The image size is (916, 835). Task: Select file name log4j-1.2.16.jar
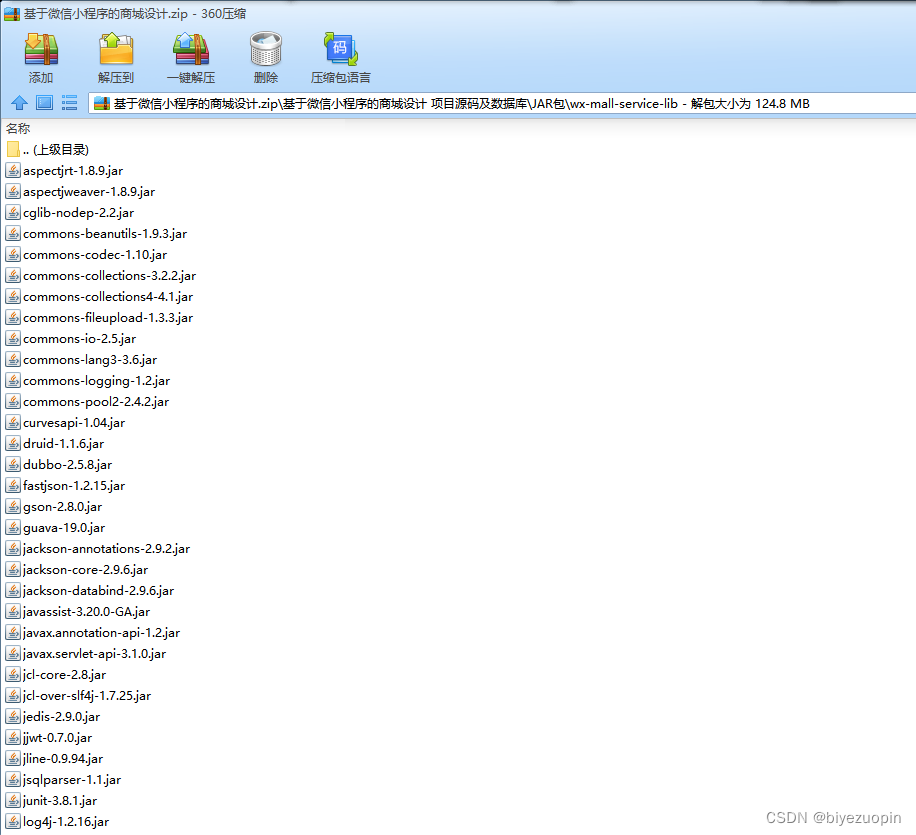[66, 822]
